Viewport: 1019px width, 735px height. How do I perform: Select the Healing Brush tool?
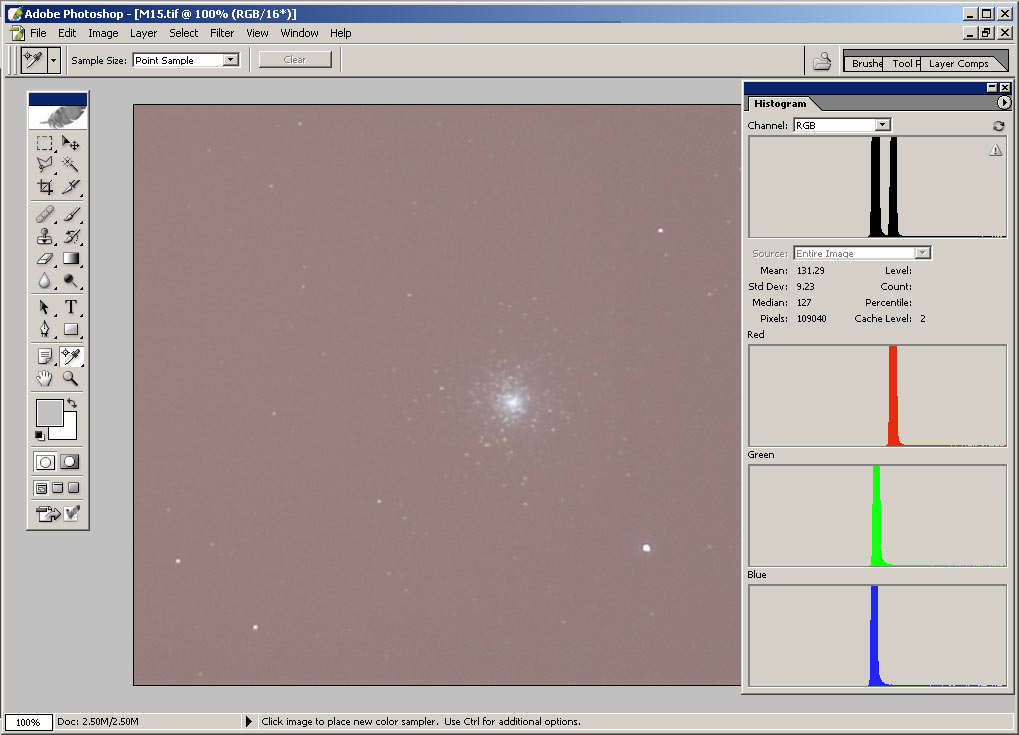point(45,214)
